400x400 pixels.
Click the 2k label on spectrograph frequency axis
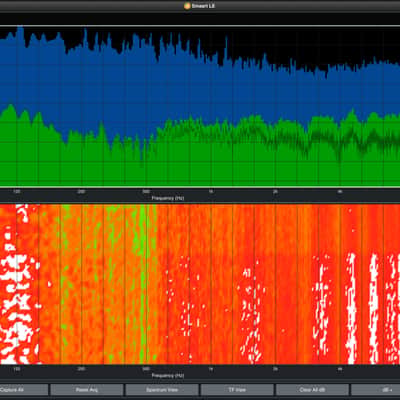click(275, 369)
